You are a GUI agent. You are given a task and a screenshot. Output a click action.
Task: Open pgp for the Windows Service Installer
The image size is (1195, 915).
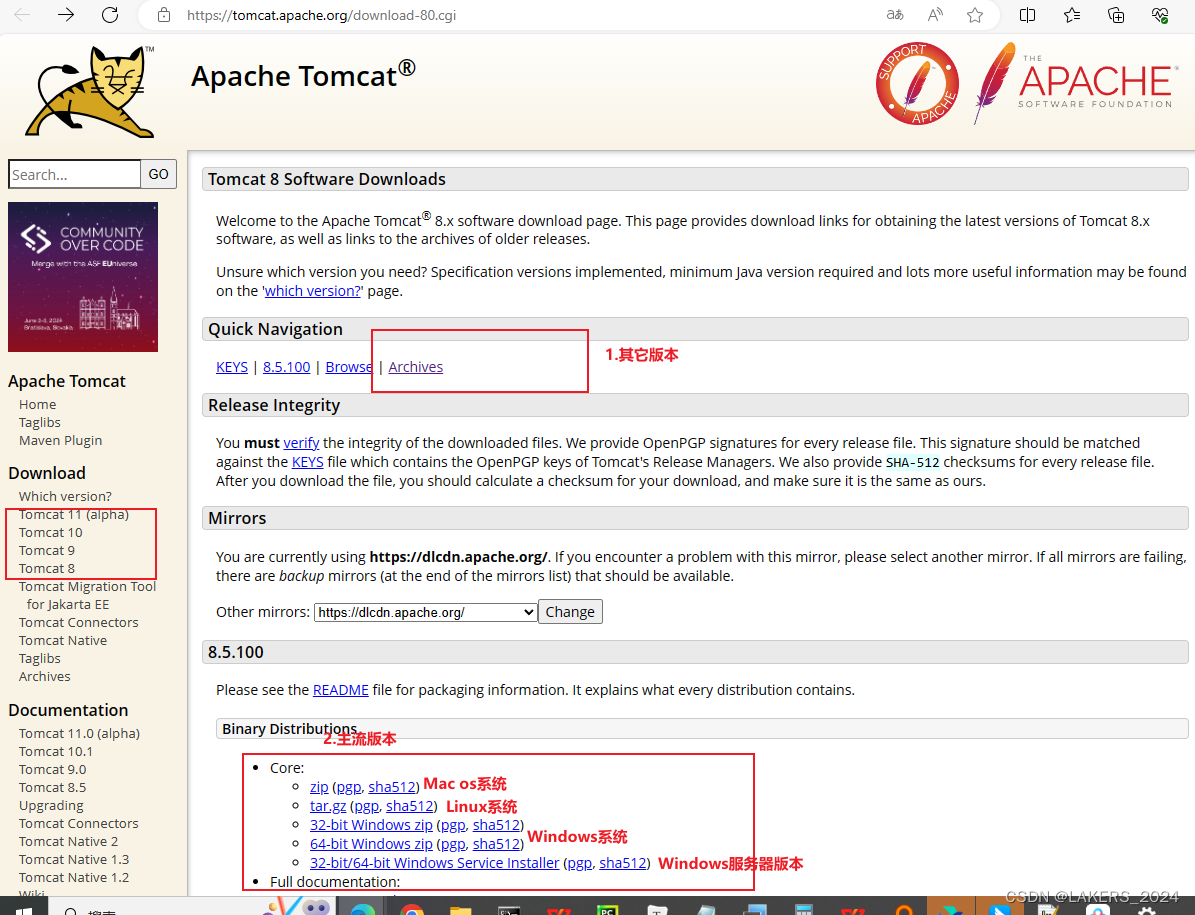(x=579, y=863)
